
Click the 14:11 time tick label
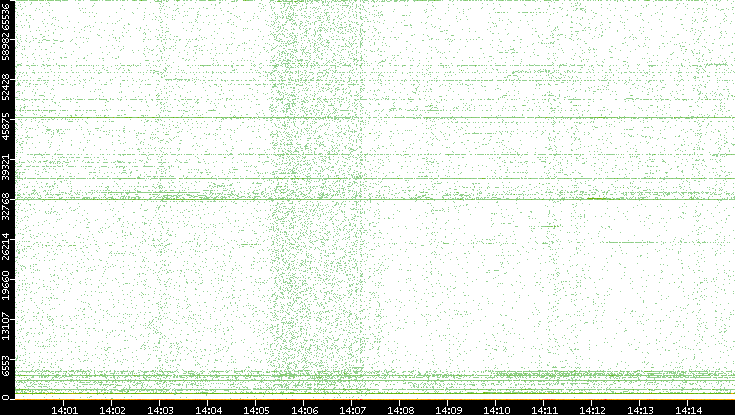coord(544,408)
